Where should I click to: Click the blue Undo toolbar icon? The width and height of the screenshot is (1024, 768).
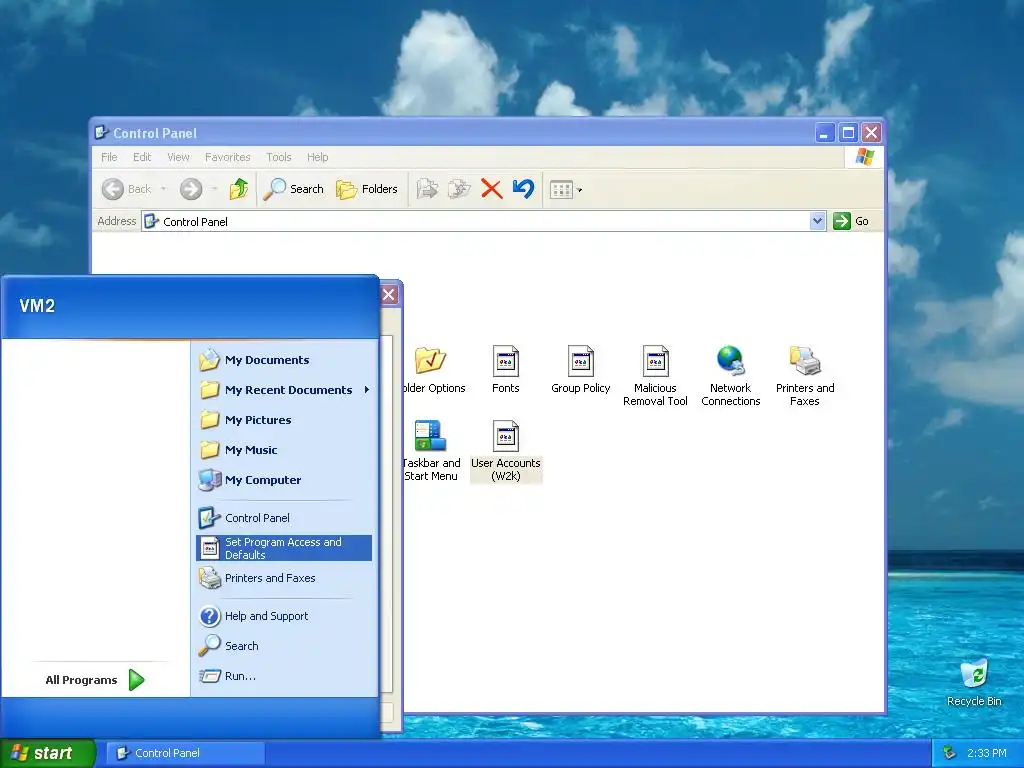point(523,189)
